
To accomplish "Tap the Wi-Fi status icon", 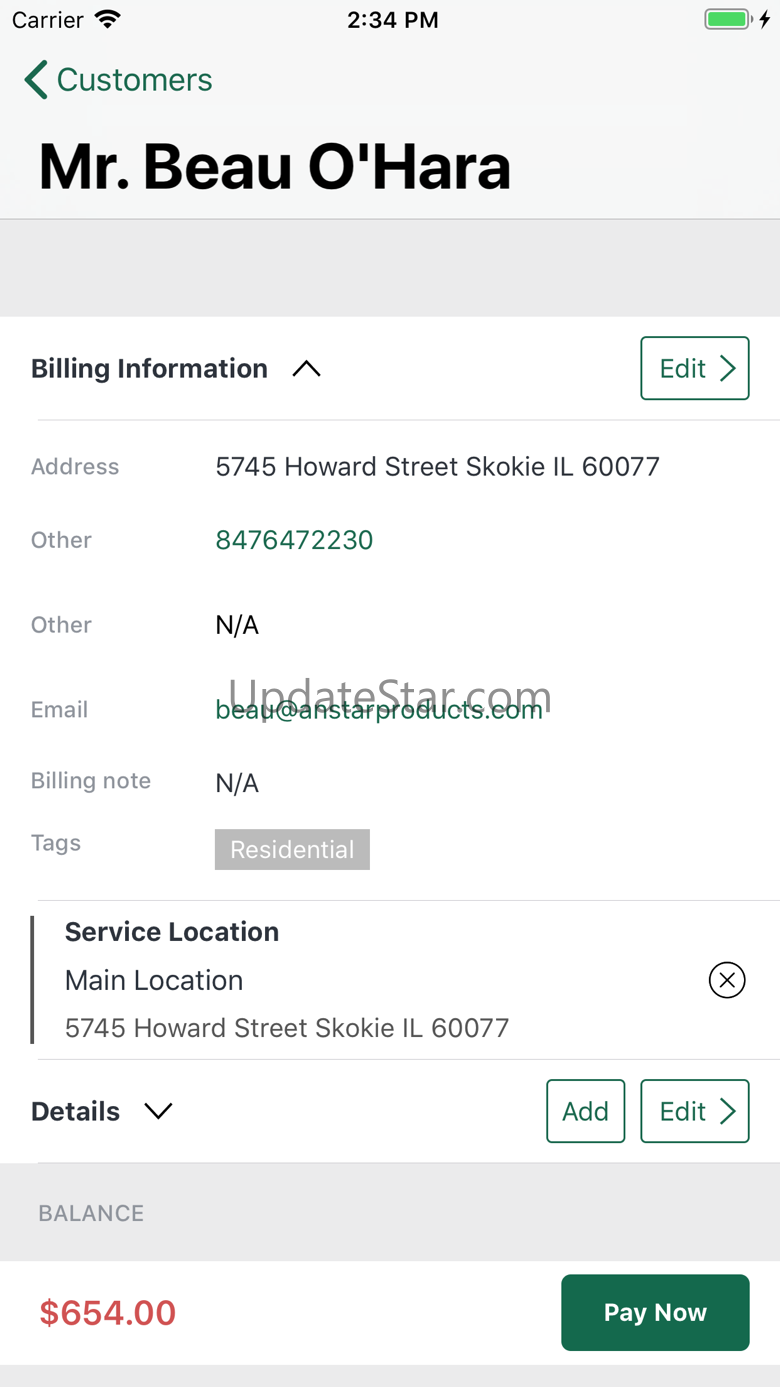I will click(x=107, y=19).
